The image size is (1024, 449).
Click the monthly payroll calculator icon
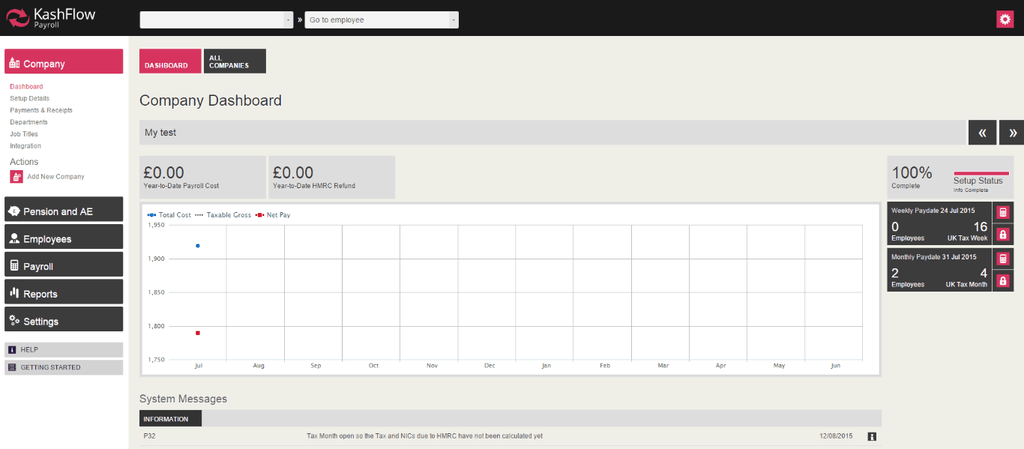(1002, 259)
